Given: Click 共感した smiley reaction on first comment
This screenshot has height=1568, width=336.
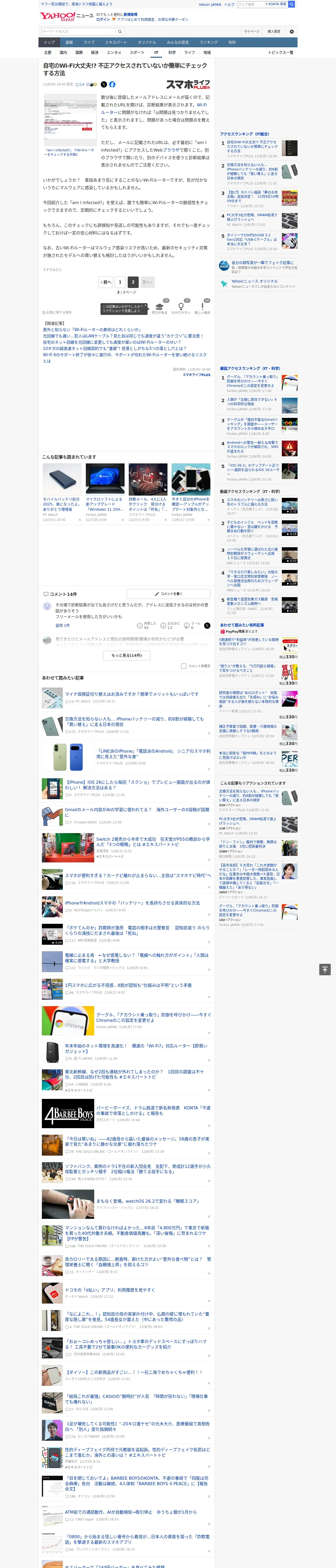Looking at the screenshot, I should [147, 626].
